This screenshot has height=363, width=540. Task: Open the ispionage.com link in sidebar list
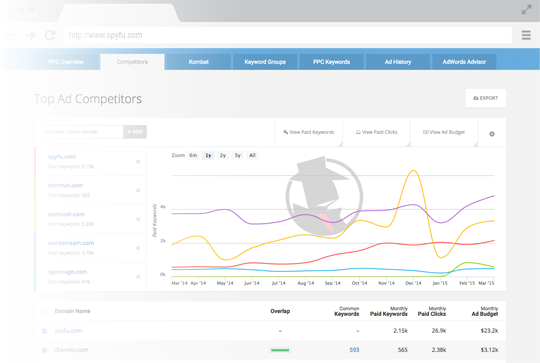[x=68, y=272]
